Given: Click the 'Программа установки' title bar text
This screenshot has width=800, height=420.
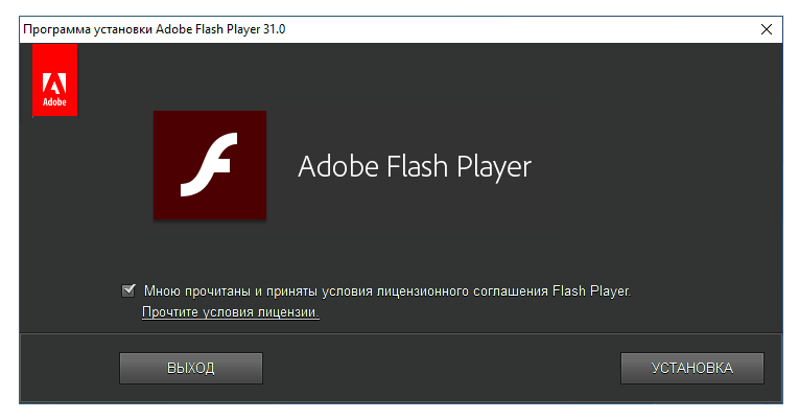Looking at the screenshot, I should point(88,30).
